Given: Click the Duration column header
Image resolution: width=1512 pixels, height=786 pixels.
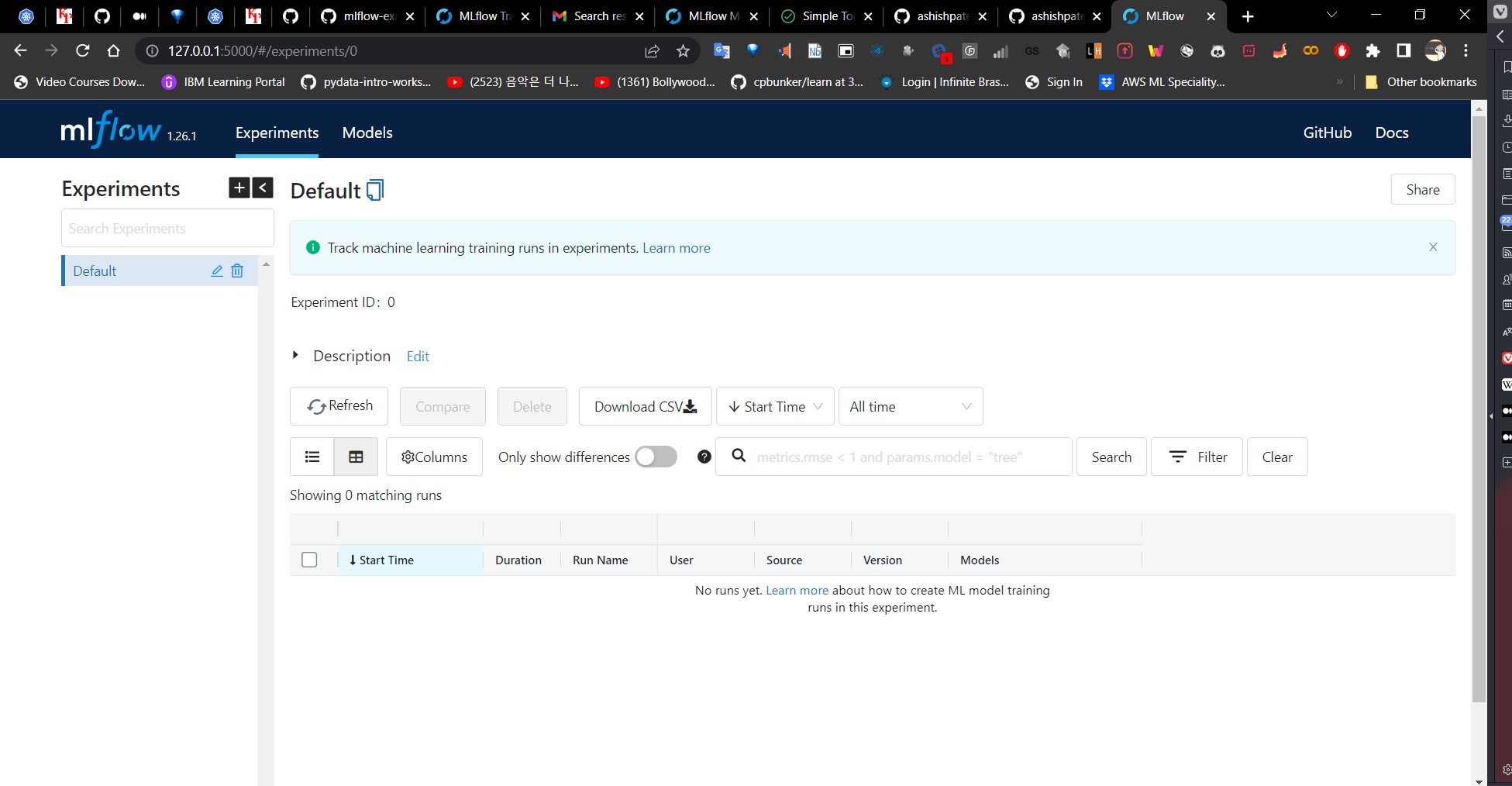Looking at the screenshot, I should point(518,560).
